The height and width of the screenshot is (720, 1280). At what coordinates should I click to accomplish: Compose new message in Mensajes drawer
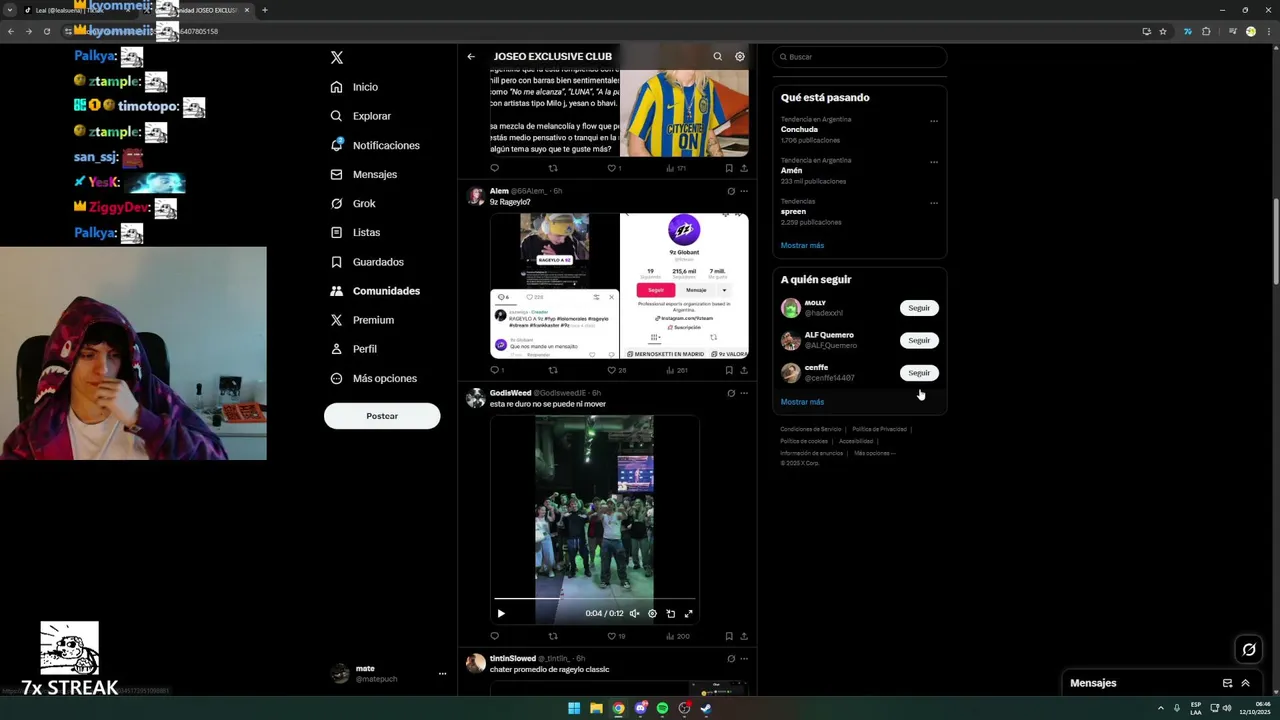click(1227, 683)
